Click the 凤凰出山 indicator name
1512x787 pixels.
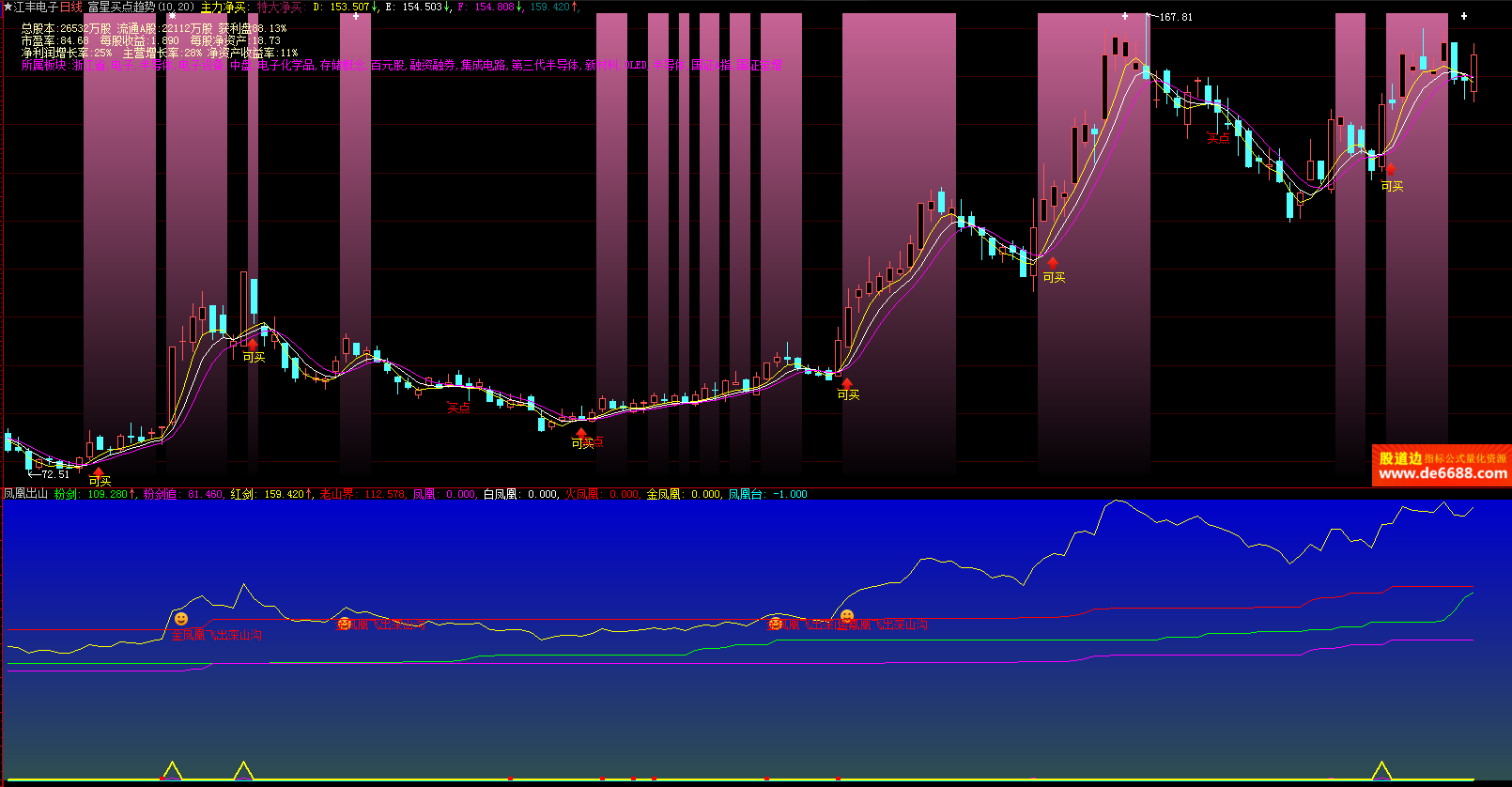point(25,494)
